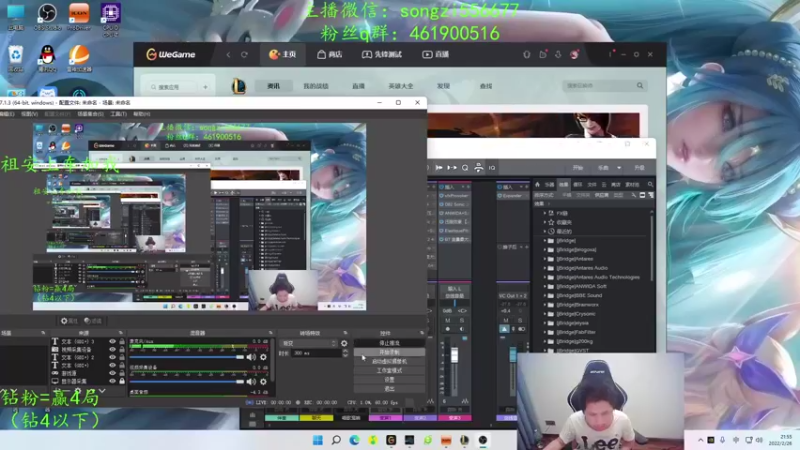Mute the first OBS mixer channel speaker
Screen dimensions: 800x450
coord(251,357)
